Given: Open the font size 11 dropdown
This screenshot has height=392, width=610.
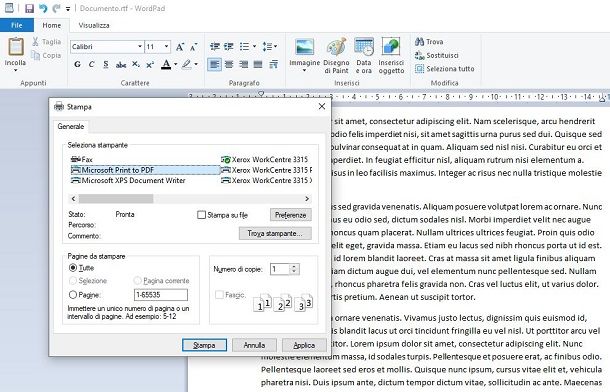Looking at the screenshot, I should [167, 47].
